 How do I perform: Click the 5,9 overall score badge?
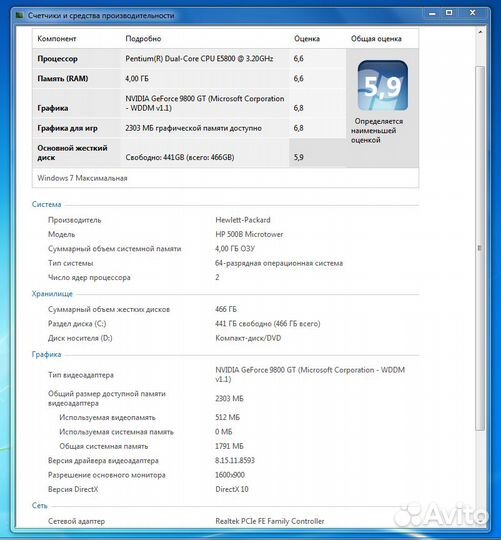click(x=383, y=85)
